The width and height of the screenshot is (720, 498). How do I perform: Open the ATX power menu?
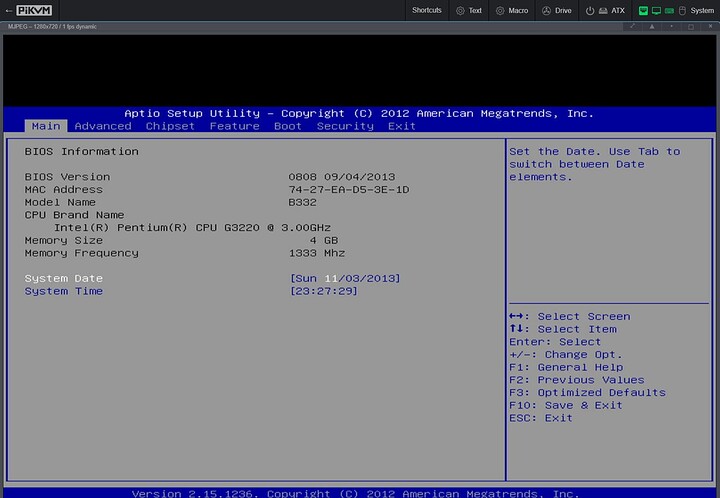click(606, 10)
